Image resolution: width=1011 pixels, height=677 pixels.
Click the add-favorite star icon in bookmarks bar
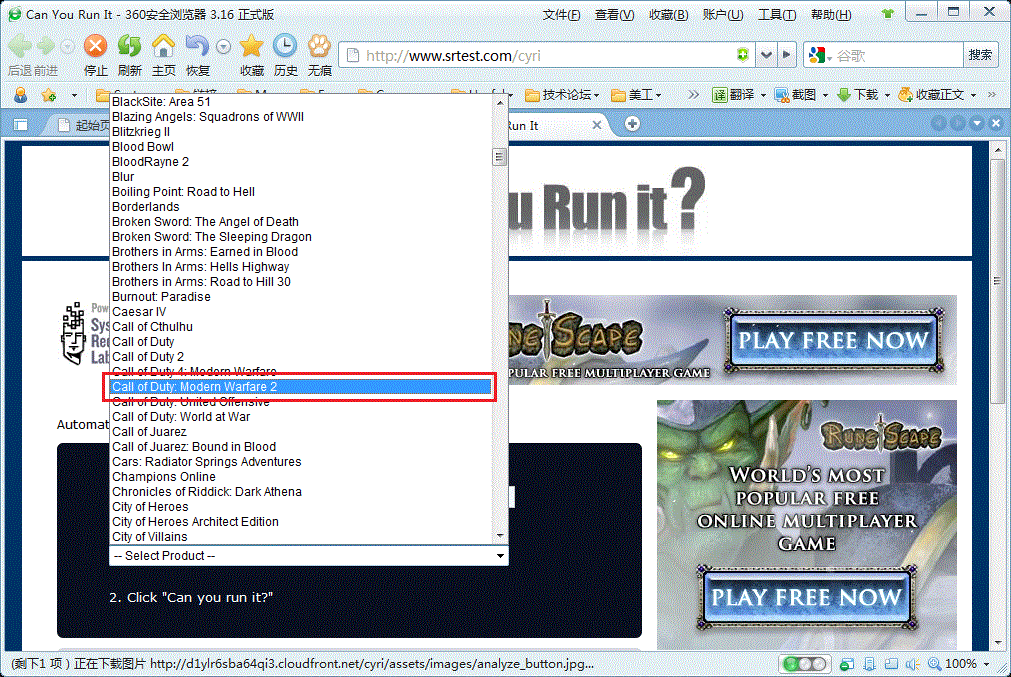(x=48, y=95)
